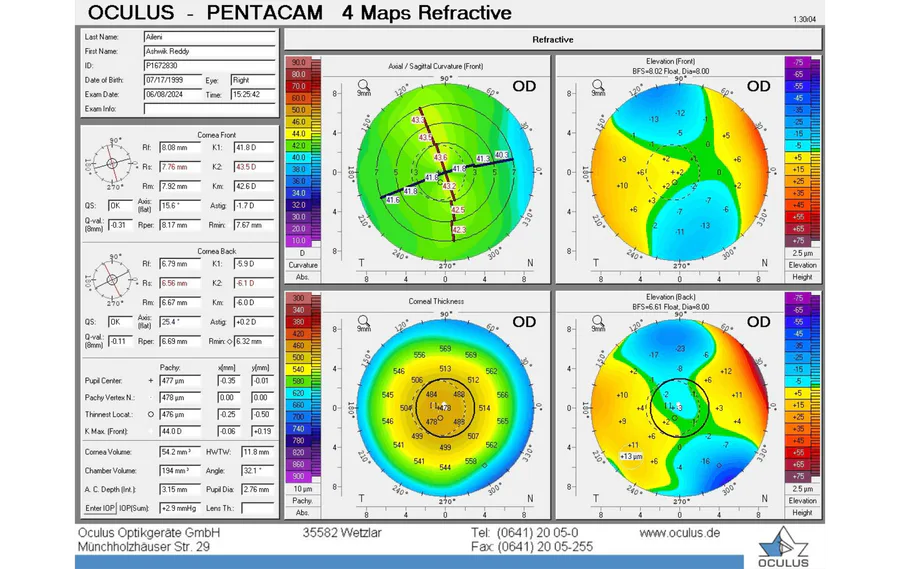This screenshot has width=900, height=569.
Task: Open the www.oculus.de link
Action: 680,533
